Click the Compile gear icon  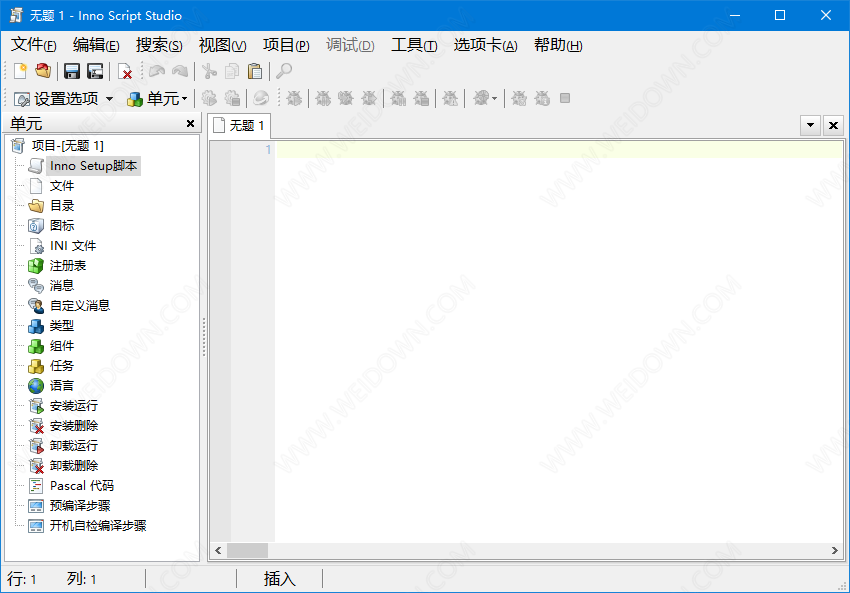tap(209, 98)
